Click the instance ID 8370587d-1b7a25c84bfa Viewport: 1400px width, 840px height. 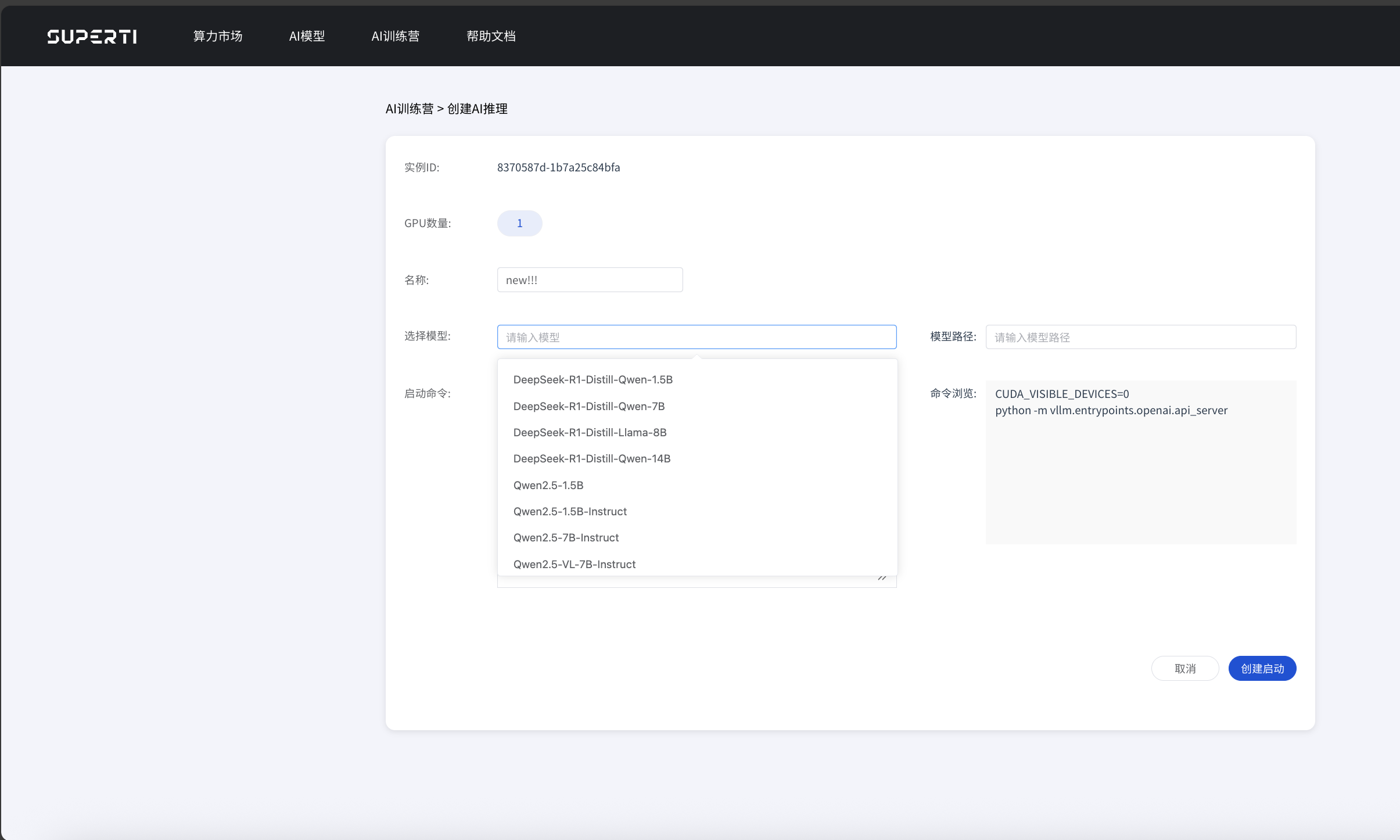[558, 167]
